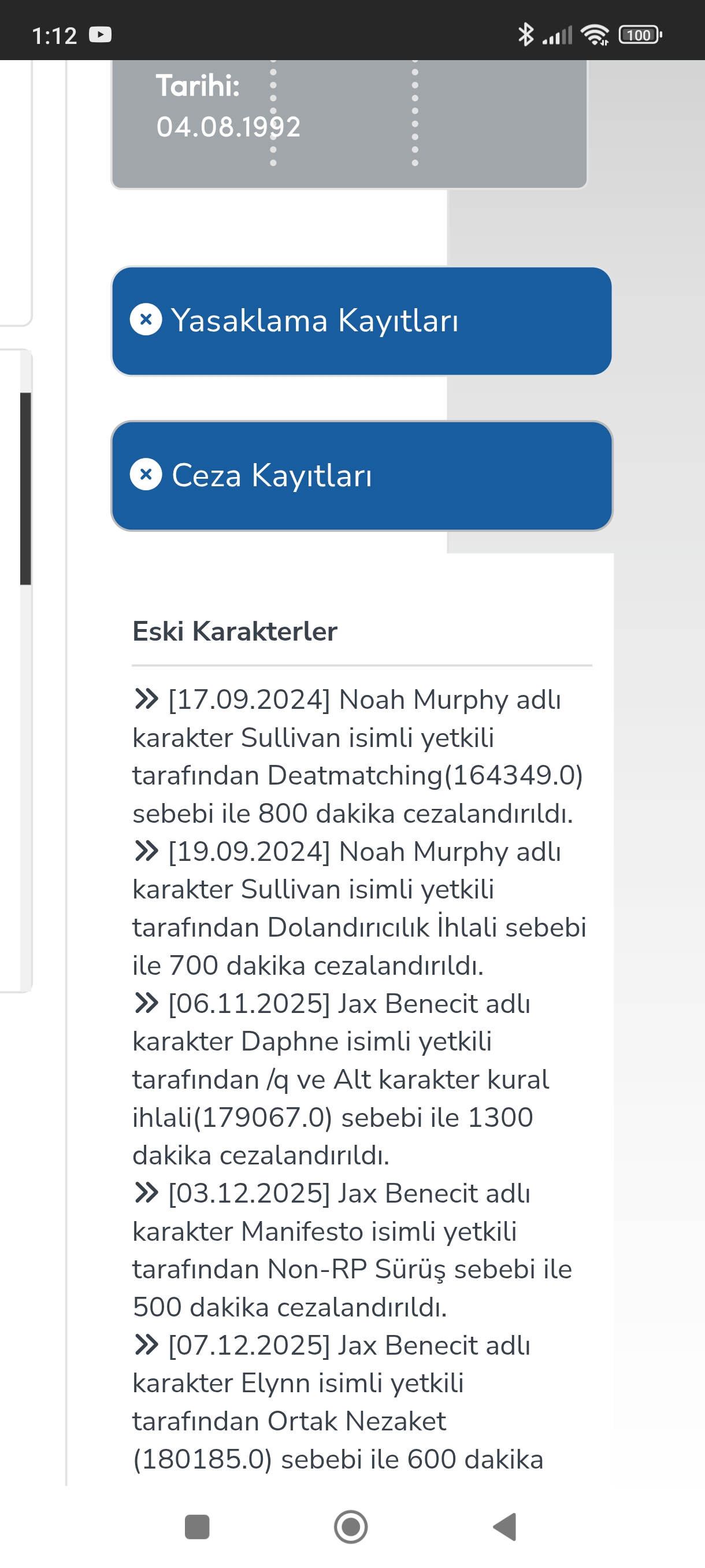Viewport: 705px width, 1568px height.
Task: Tap the recent apps square button
Action: point(197,1526)
